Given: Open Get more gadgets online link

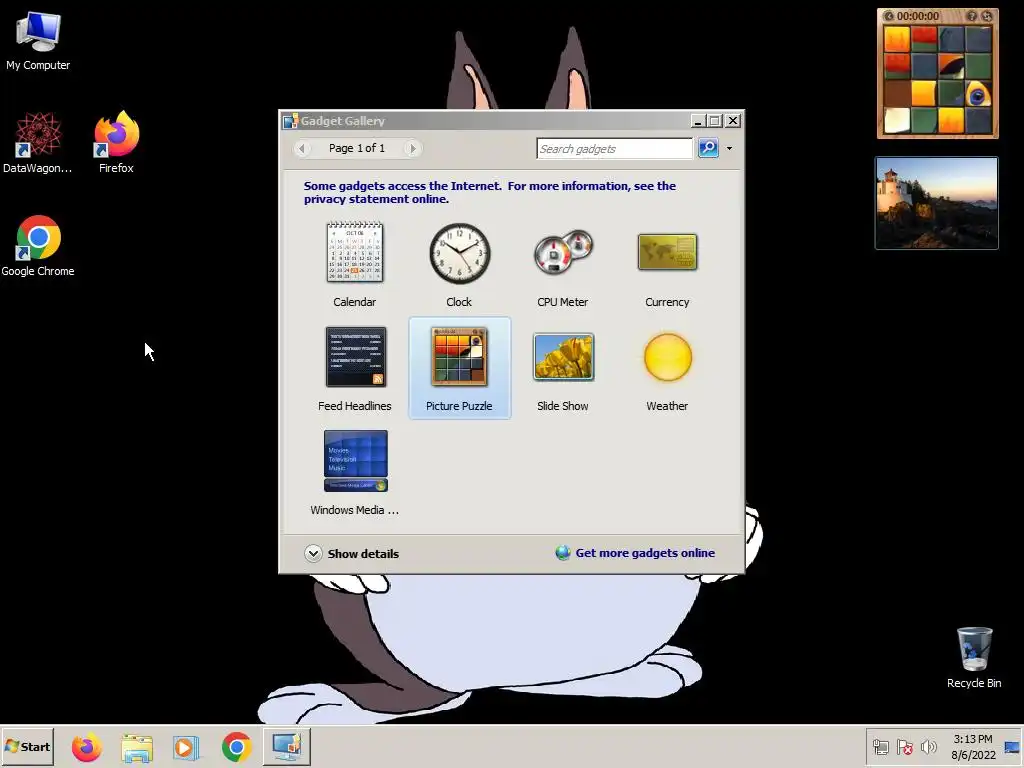Looking at the screenshot, I should (645, 552).
